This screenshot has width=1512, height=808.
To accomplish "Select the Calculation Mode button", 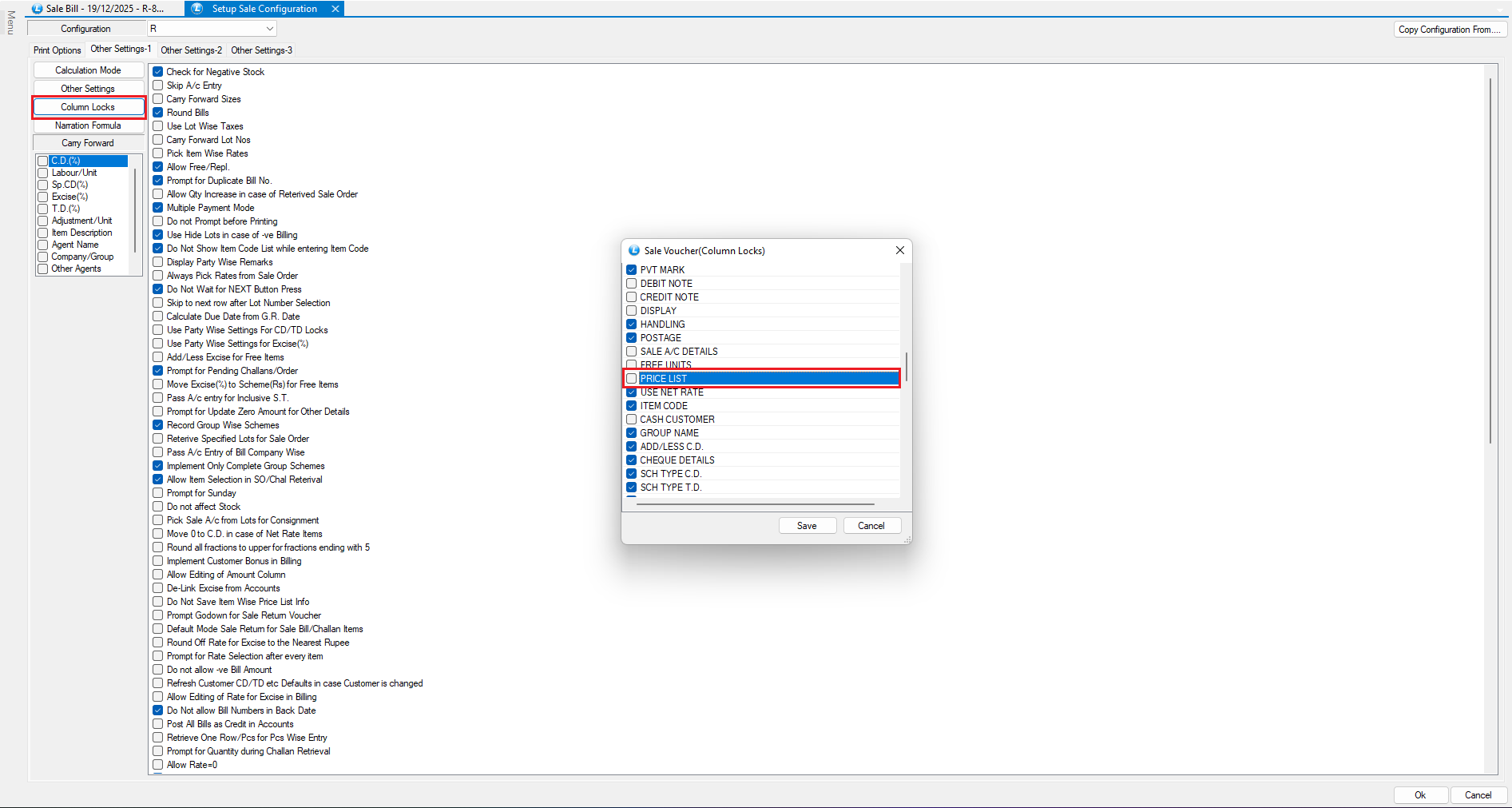I will [88, 70].
